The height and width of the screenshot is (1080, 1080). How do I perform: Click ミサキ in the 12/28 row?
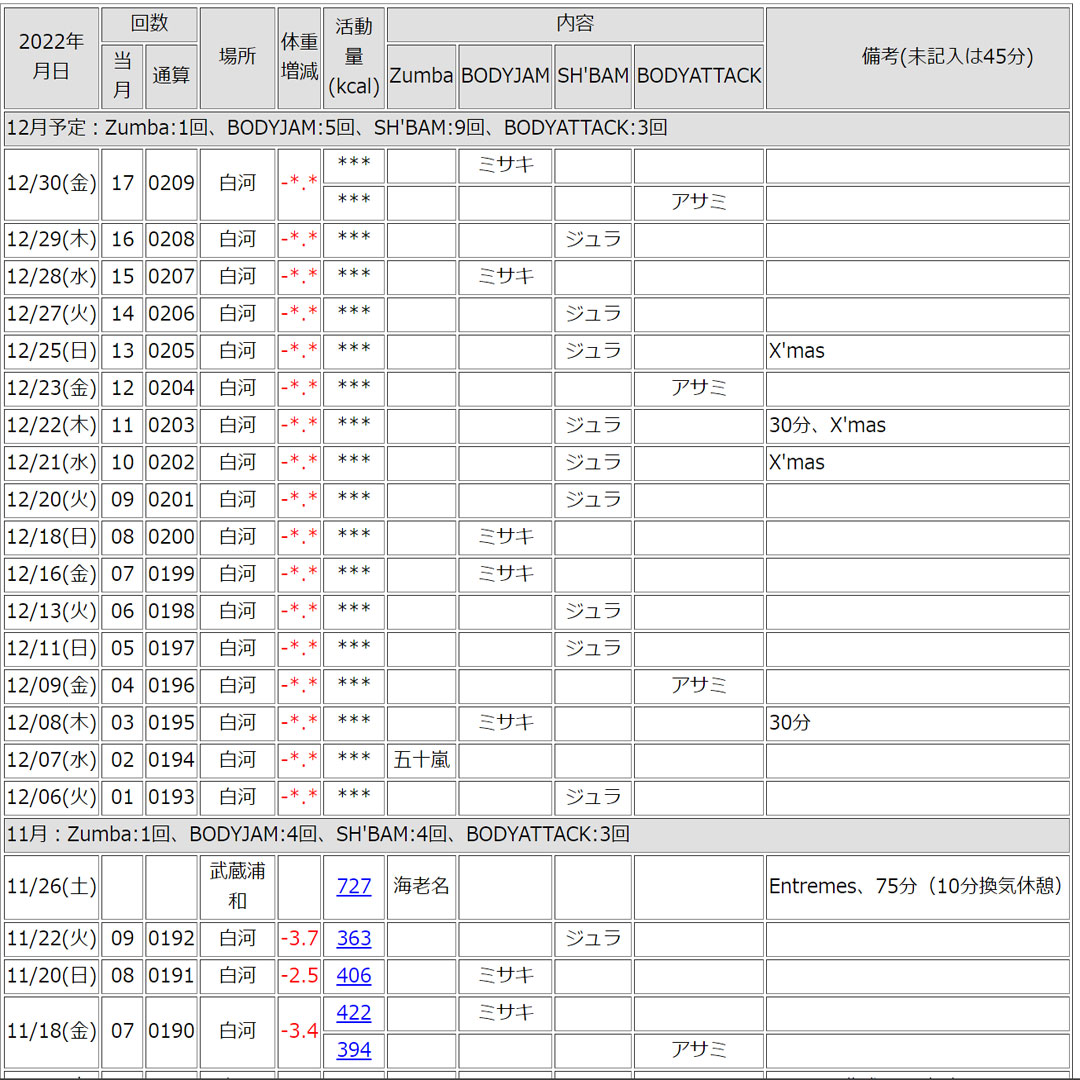tap(506, 277)
